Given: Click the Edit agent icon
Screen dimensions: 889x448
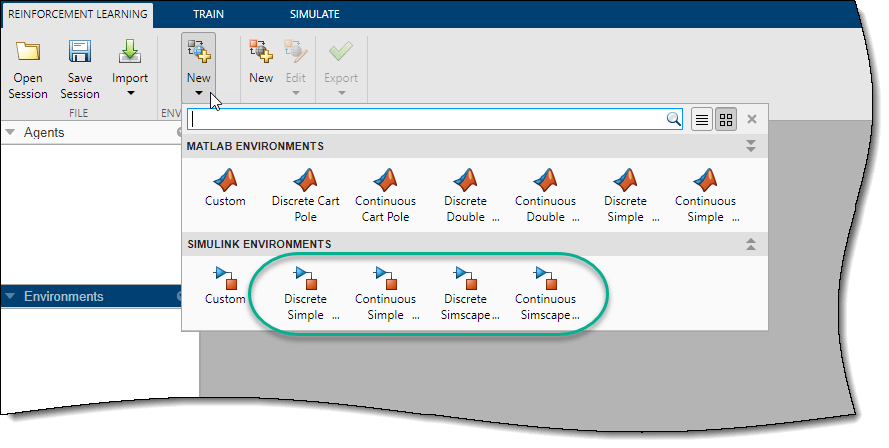Looking at the screenshot, I should click(295, 51).
